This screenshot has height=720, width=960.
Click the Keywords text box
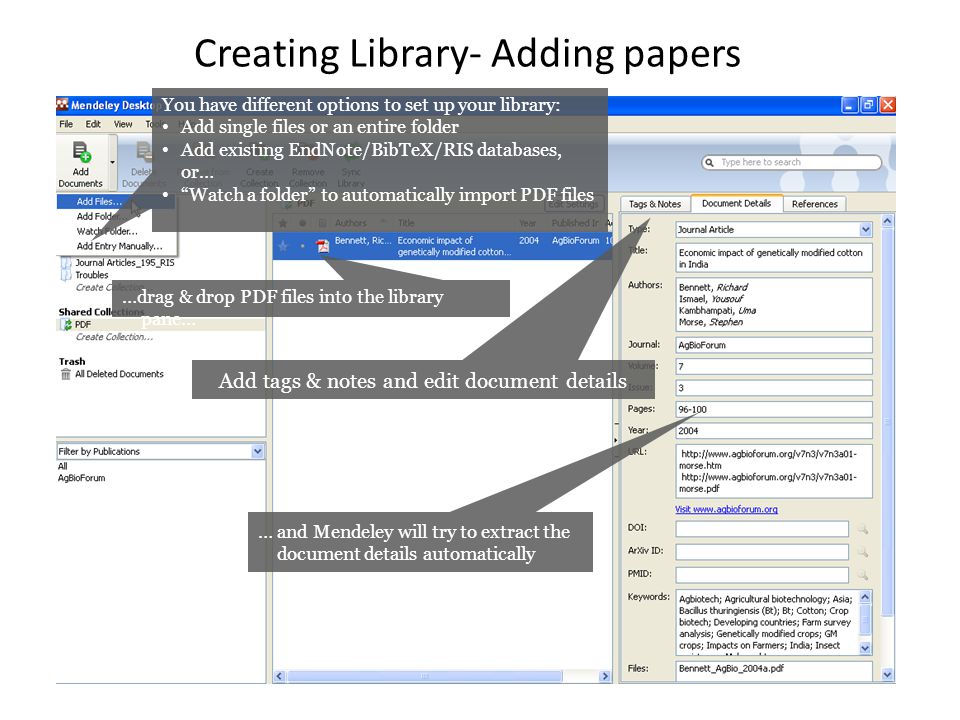(x=767, y=623)
